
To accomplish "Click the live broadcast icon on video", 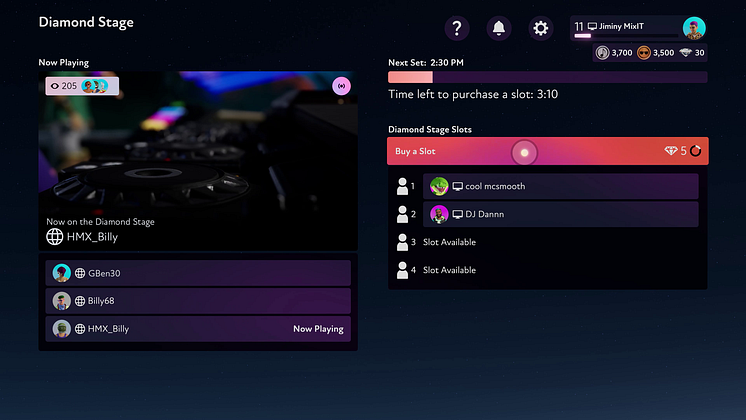I will [x=341, y=86].
